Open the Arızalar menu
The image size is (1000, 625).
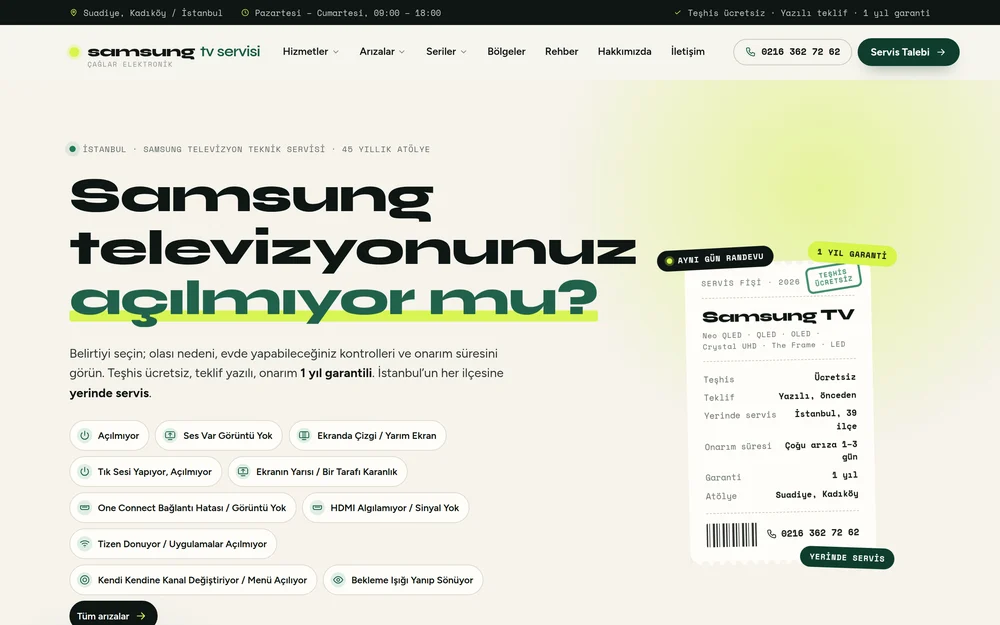pyautogui.click(x=382, y=52)
